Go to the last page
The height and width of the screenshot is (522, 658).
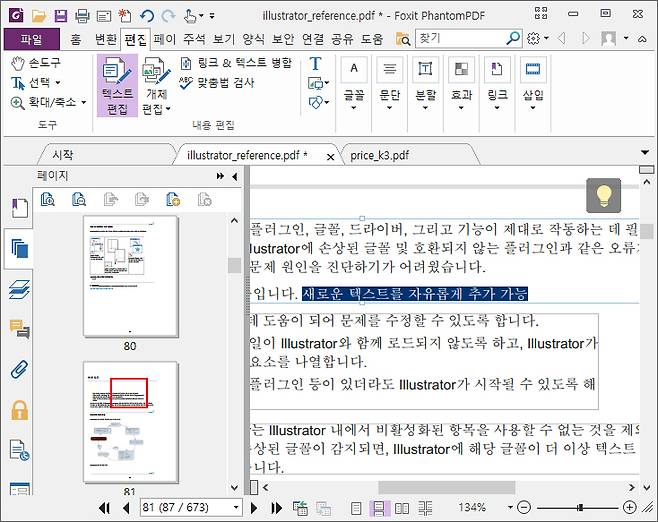(276, 508)
